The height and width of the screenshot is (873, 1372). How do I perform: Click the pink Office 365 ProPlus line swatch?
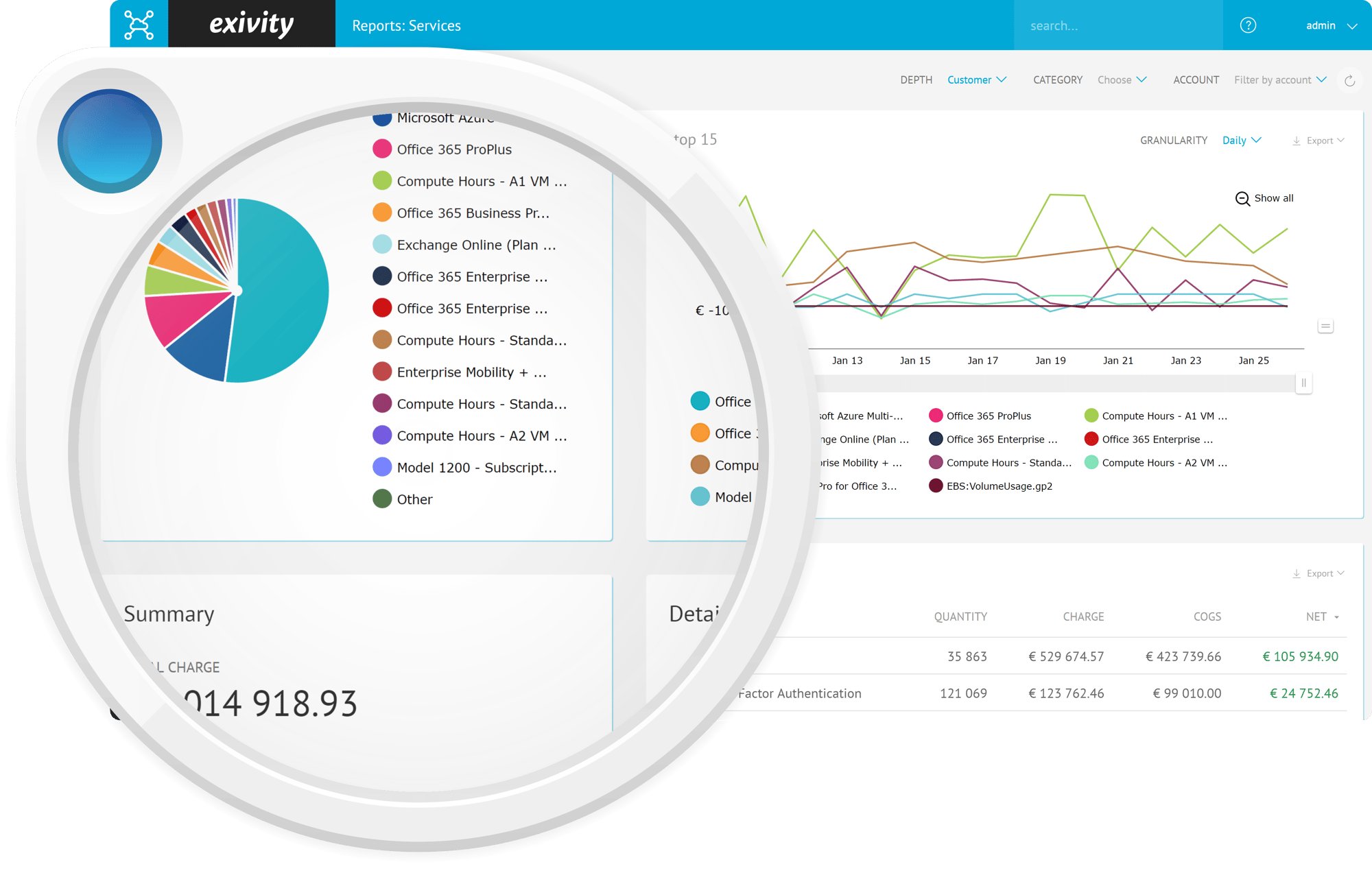coord(936,416)
